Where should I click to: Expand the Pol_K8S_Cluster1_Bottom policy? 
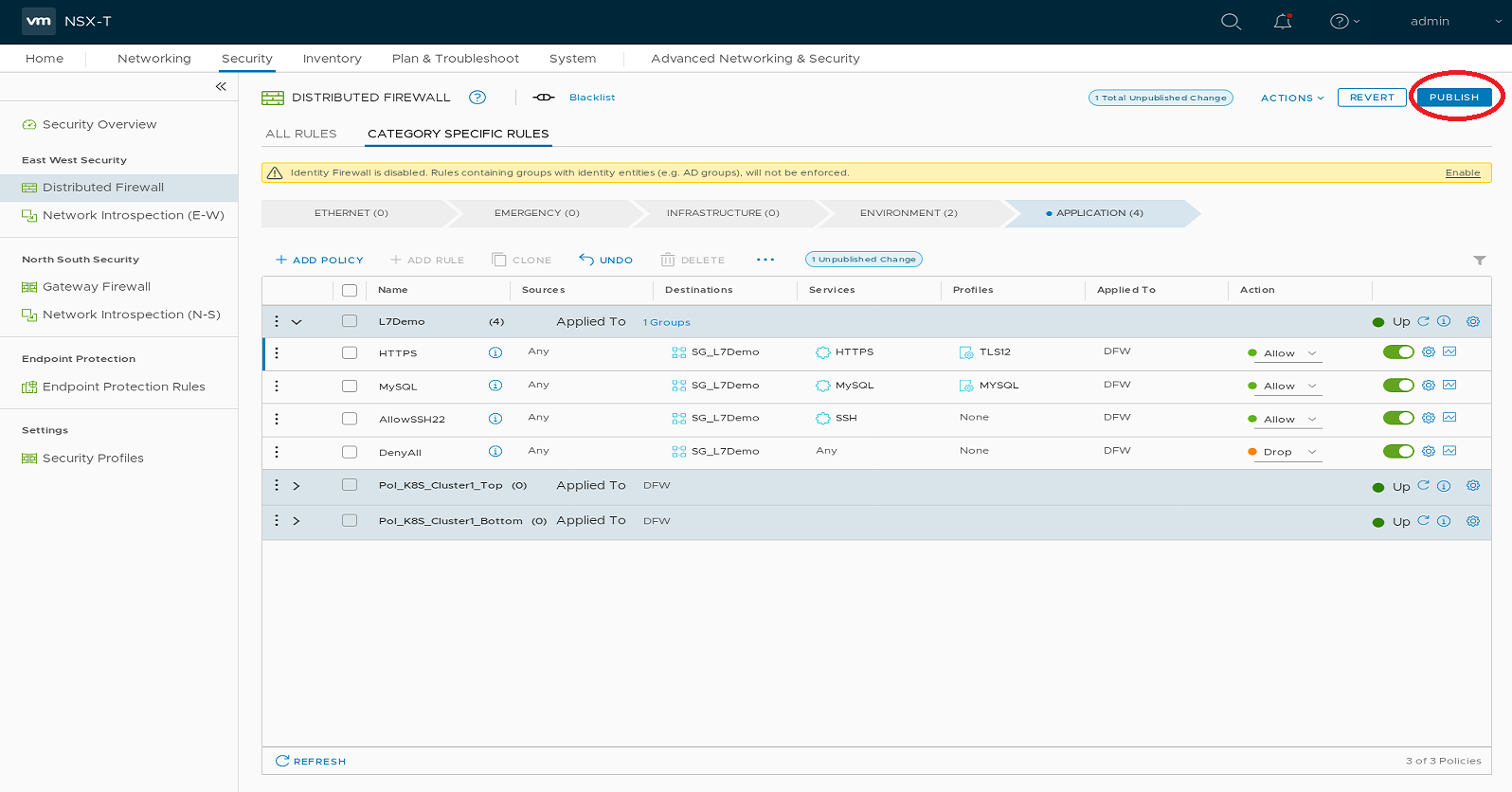point(297,521)
